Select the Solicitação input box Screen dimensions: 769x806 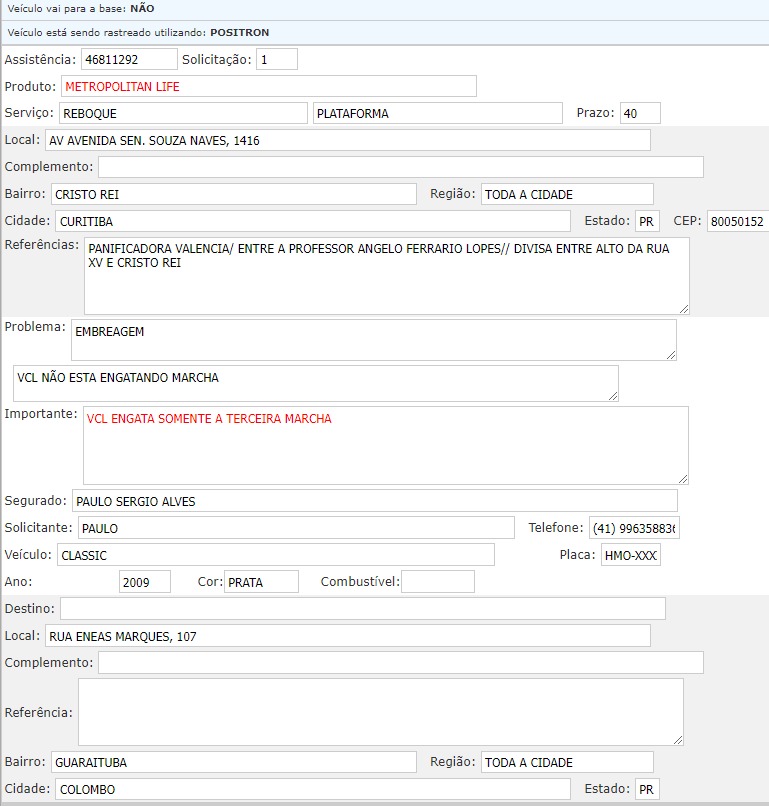click(277, 59)
